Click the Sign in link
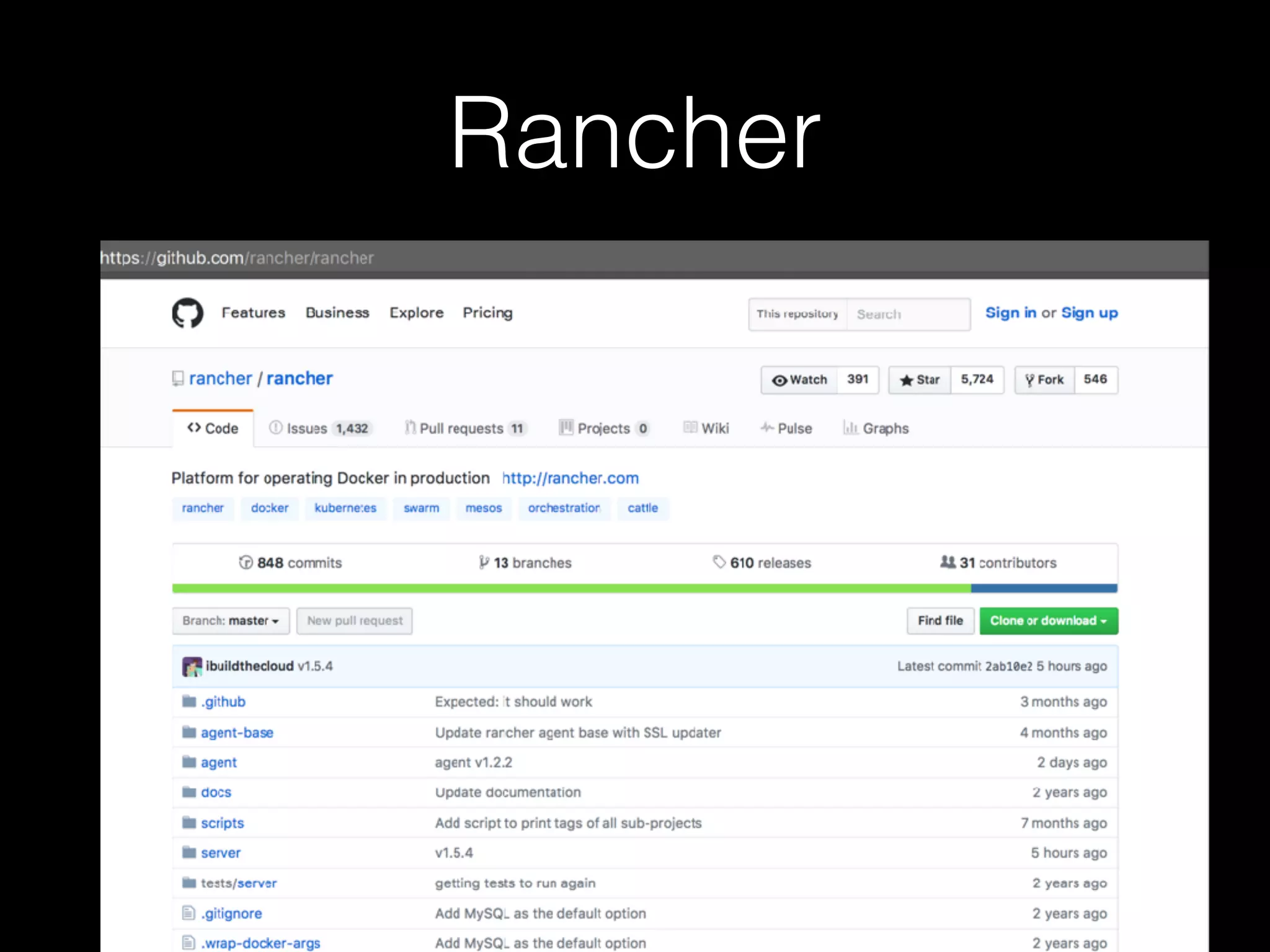Viewport: 1270px width, 952px height. click(x=1011, y=313)
